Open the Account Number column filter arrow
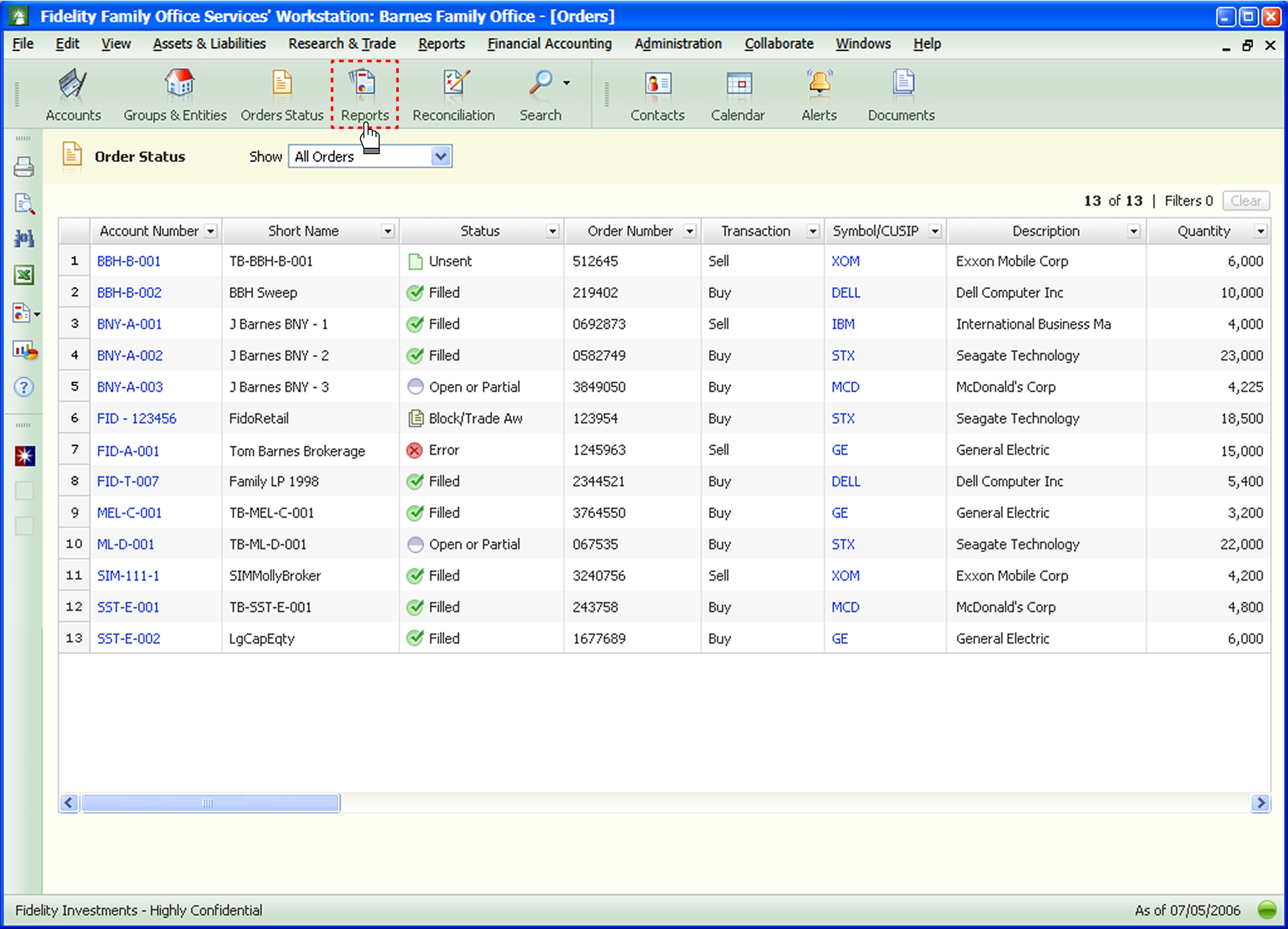 (211, 231)
